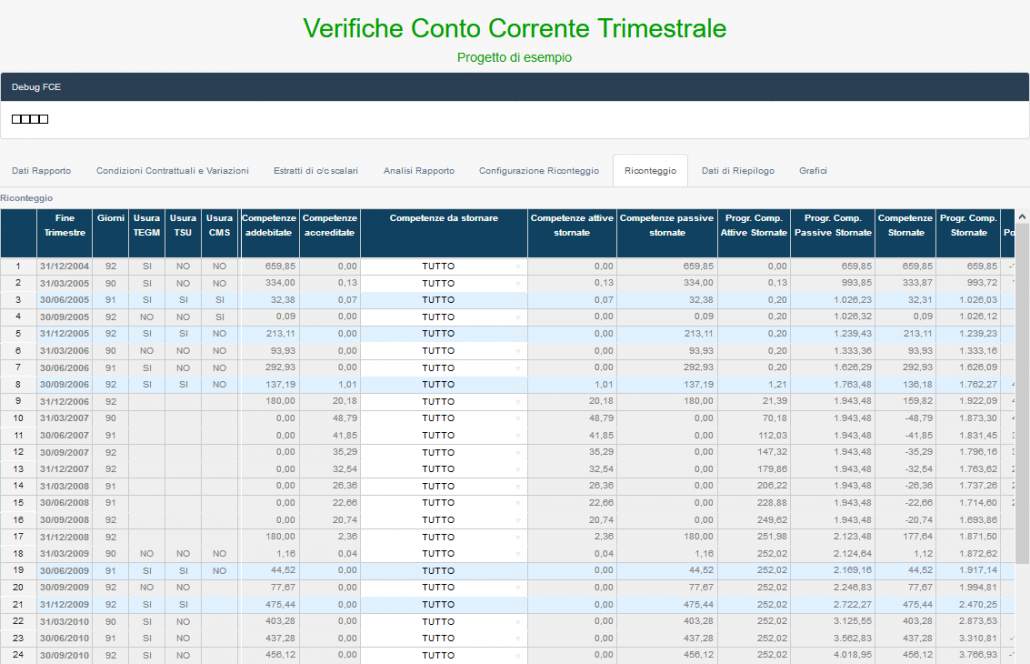Click the Riconteggio section label above table
The image size is (1030, 664).
[x=26, y=198]
